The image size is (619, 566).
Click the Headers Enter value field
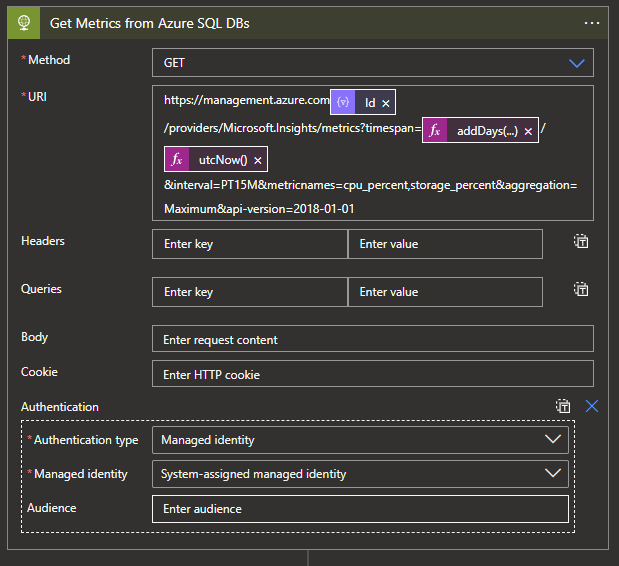(x=445, y=244)
